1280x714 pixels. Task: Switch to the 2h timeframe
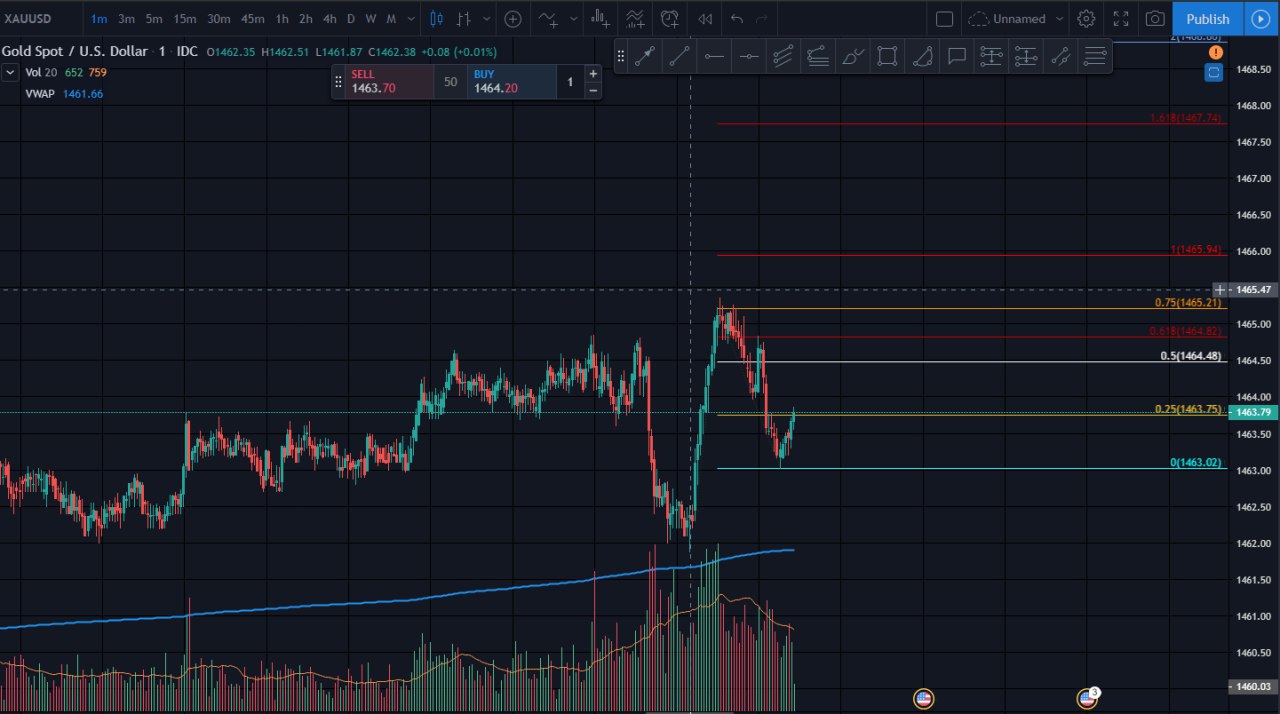[x=306, y=19]
